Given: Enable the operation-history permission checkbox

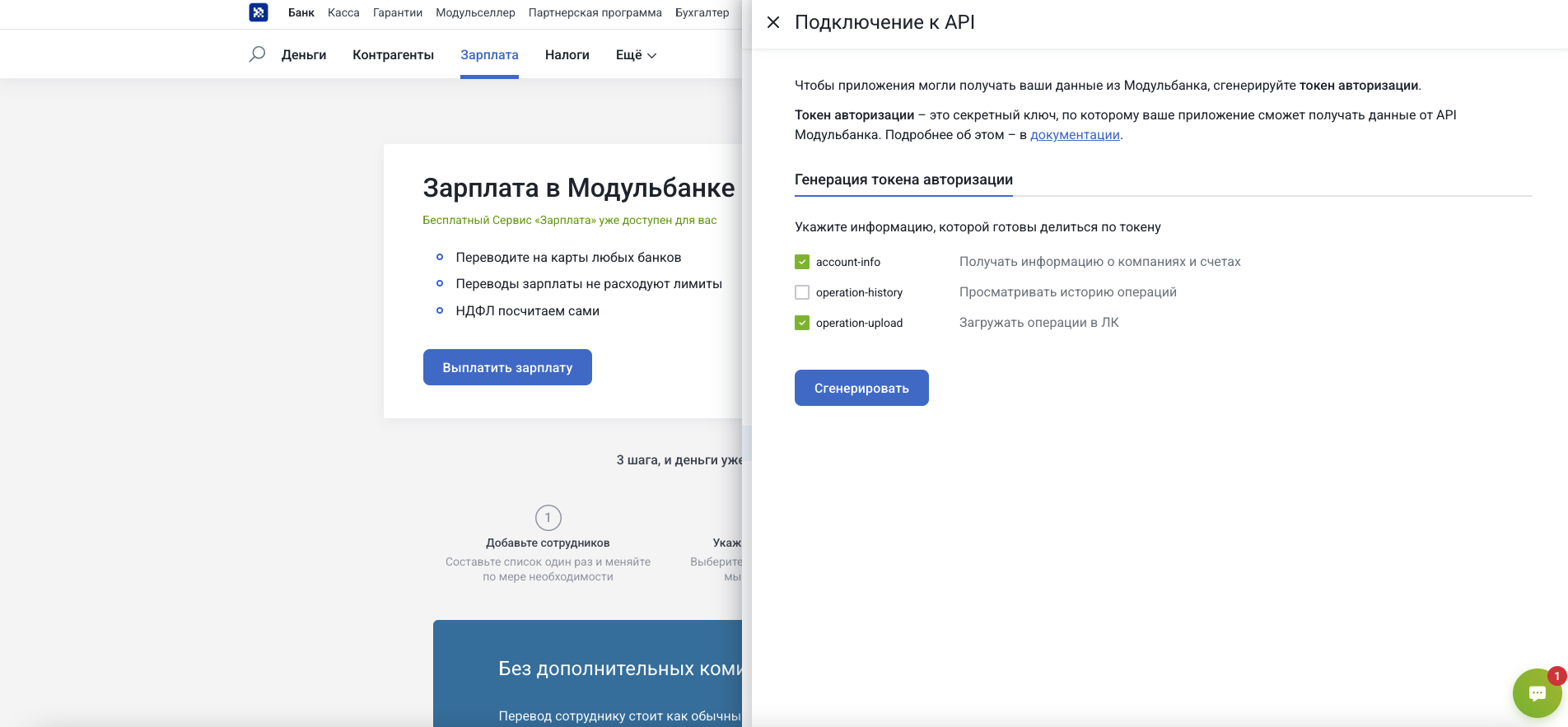Looking at the screenshot, I should (802, 292).
